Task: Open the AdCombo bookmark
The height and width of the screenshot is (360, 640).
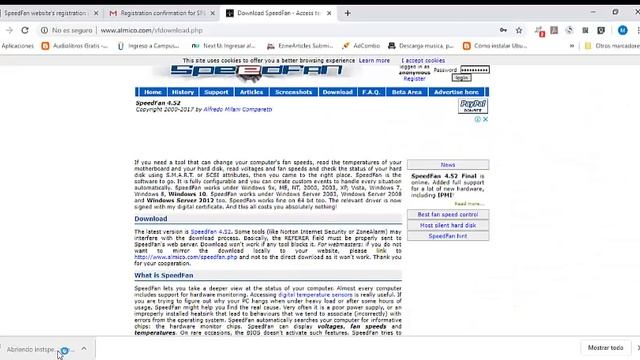Action: pos(361,46)
